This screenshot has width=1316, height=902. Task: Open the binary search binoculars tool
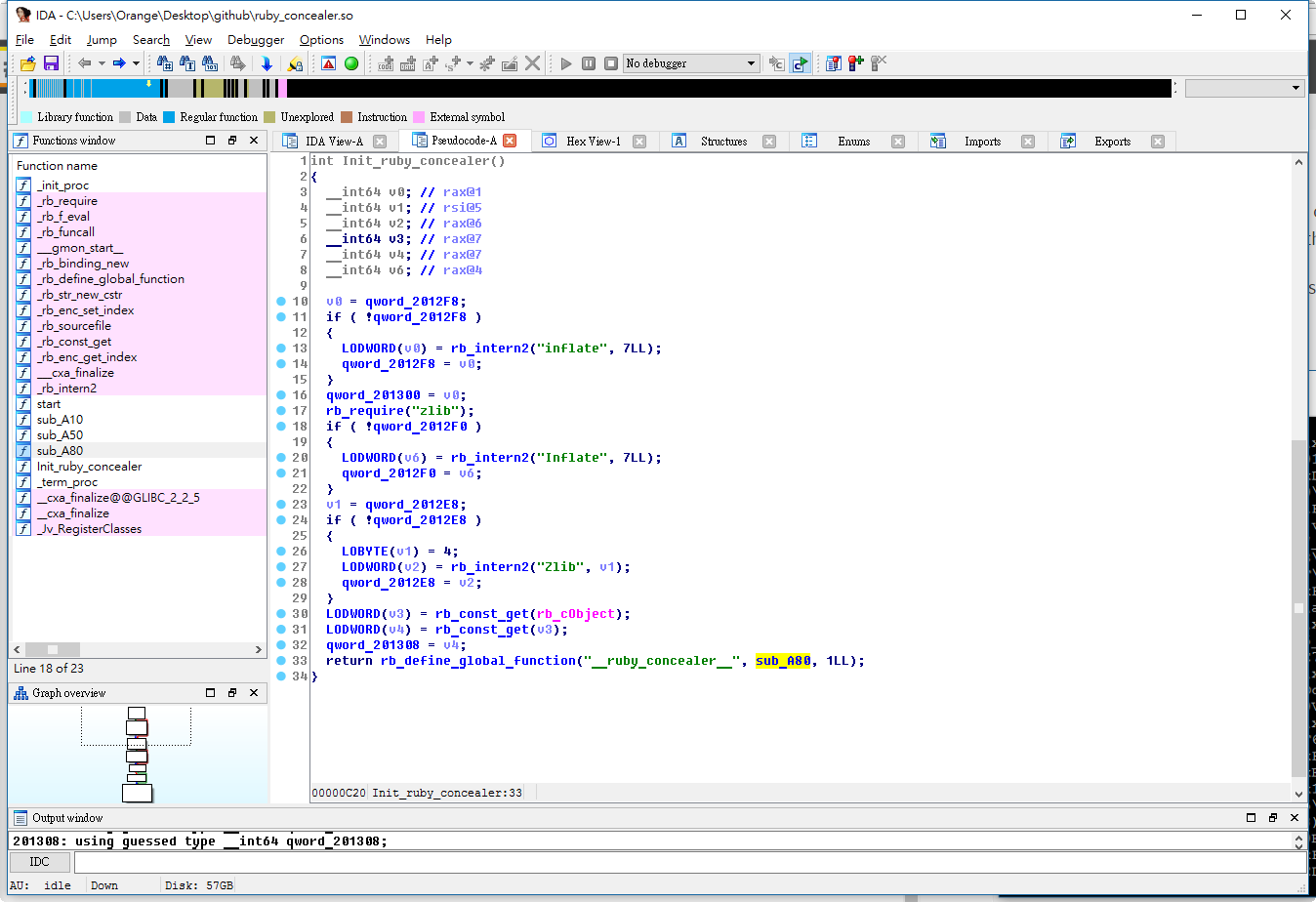(x=210, y=63)
